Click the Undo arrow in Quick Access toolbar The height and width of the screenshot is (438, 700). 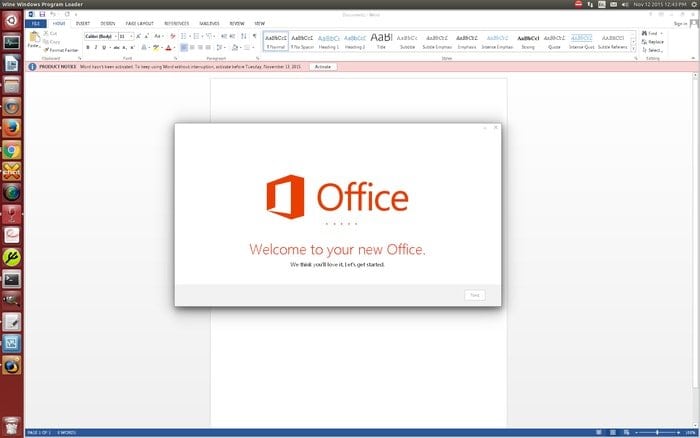(x=53, y=14)
